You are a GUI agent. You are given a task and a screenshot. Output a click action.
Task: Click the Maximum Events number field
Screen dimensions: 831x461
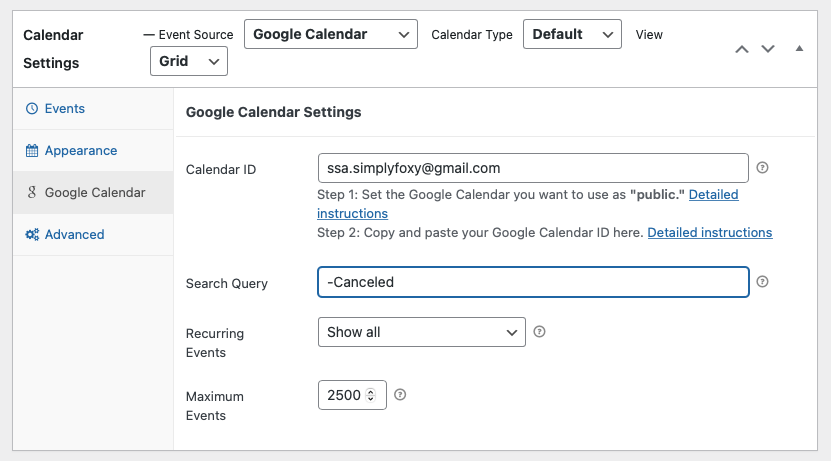click(352, 395)
